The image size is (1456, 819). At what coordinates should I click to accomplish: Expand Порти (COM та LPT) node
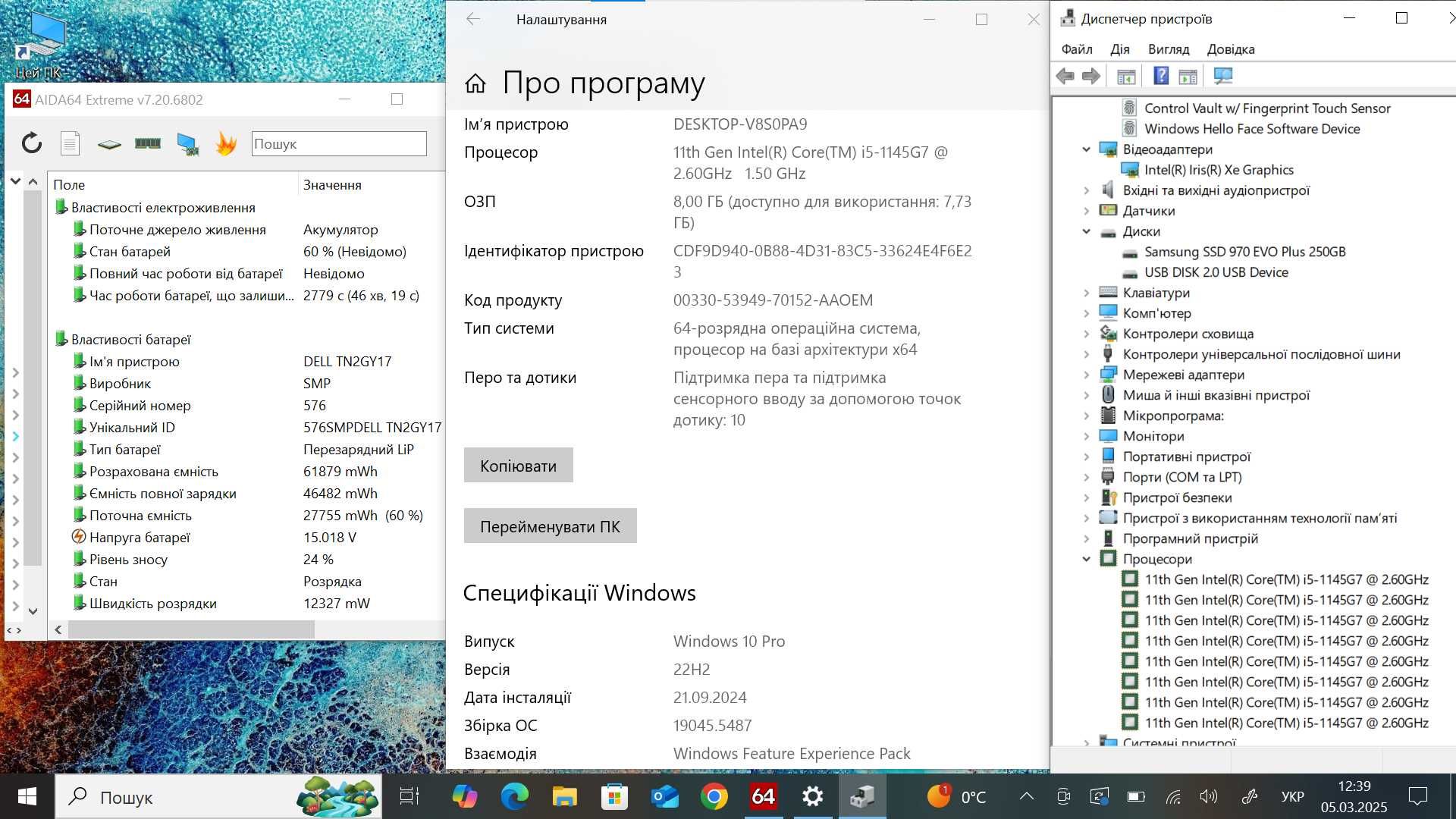tap(1086, 477)
